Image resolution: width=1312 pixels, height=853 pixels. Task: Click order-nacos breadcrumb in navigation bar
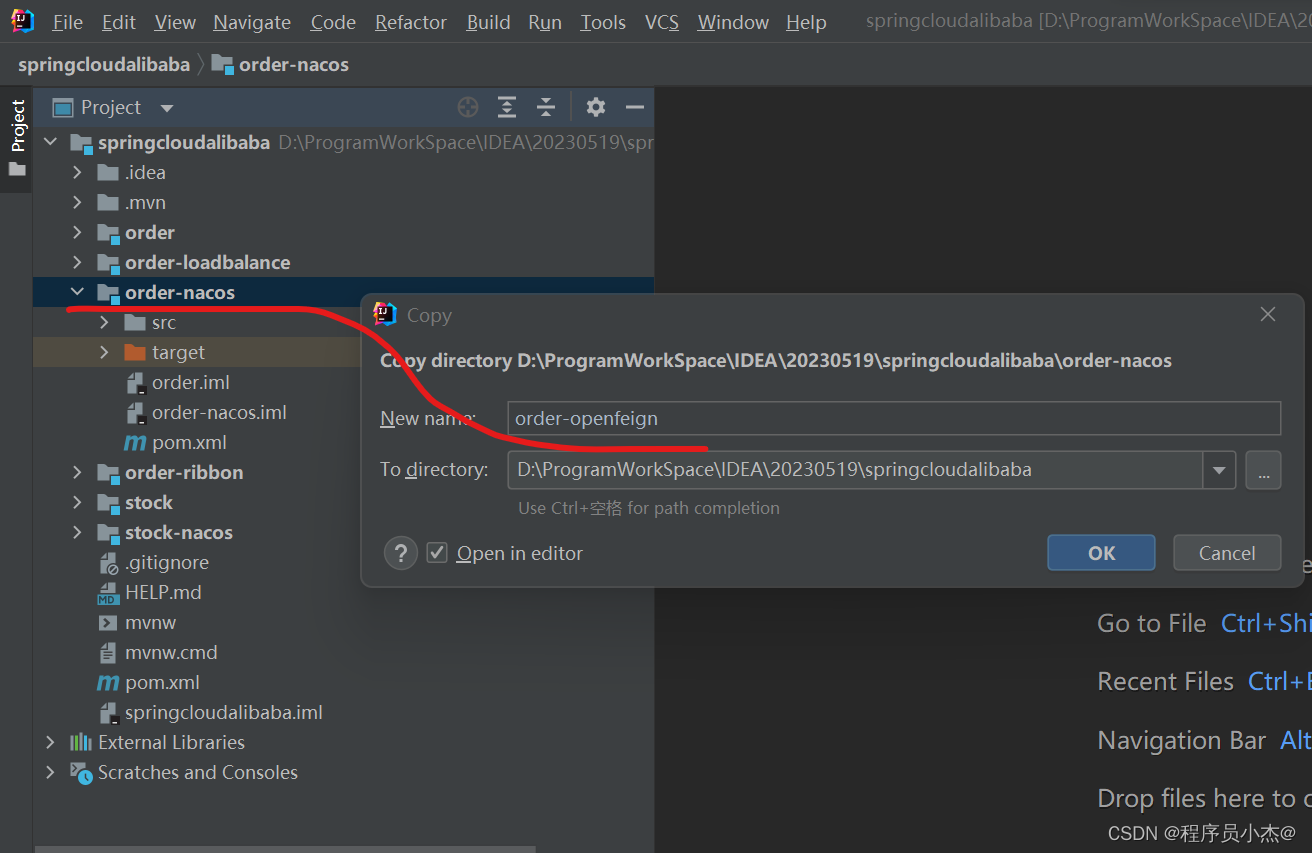point(280,65)
